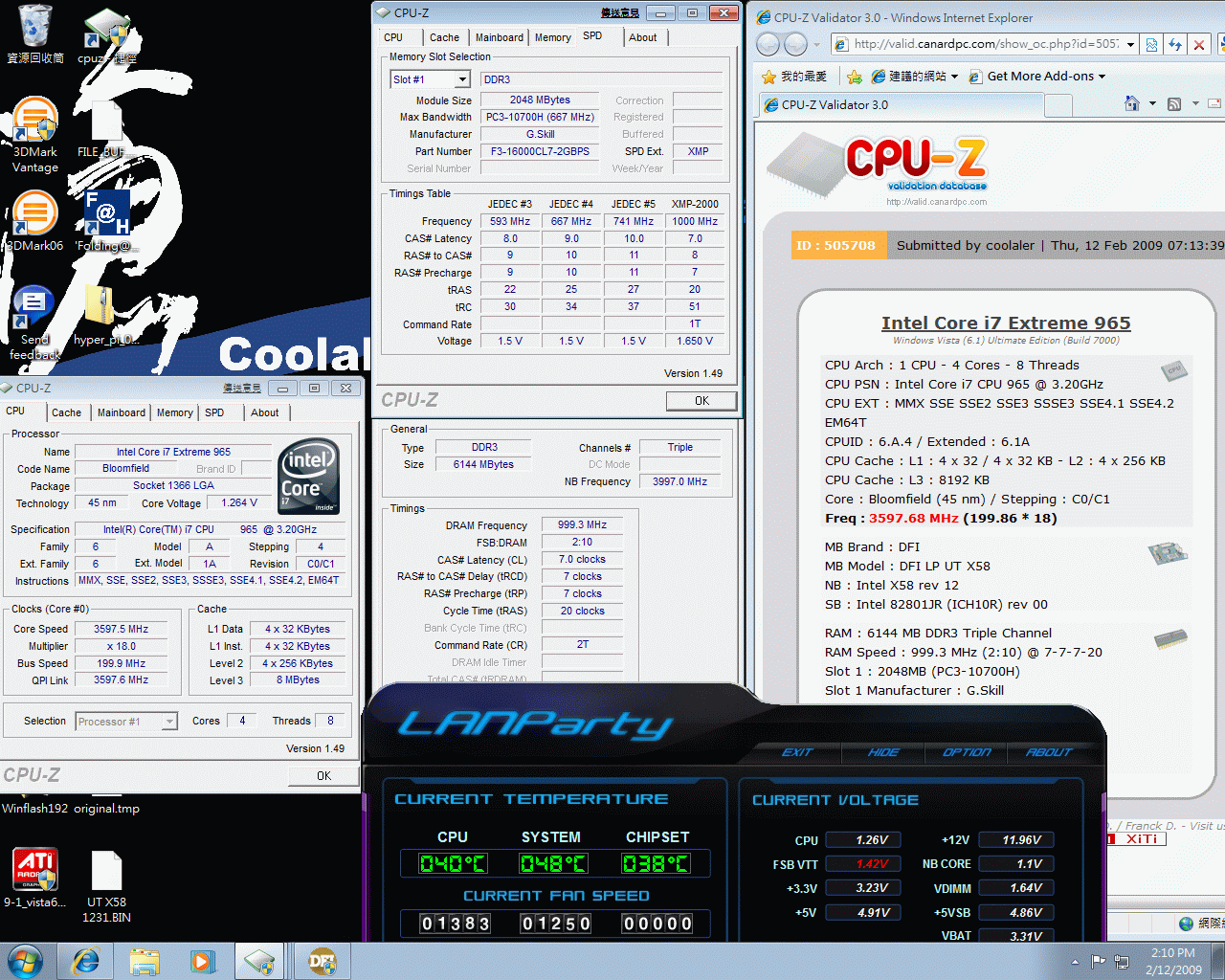Screen dimensions: 1225x980
Task: Click the CPU-Z taskbar button
Action: 259,961
